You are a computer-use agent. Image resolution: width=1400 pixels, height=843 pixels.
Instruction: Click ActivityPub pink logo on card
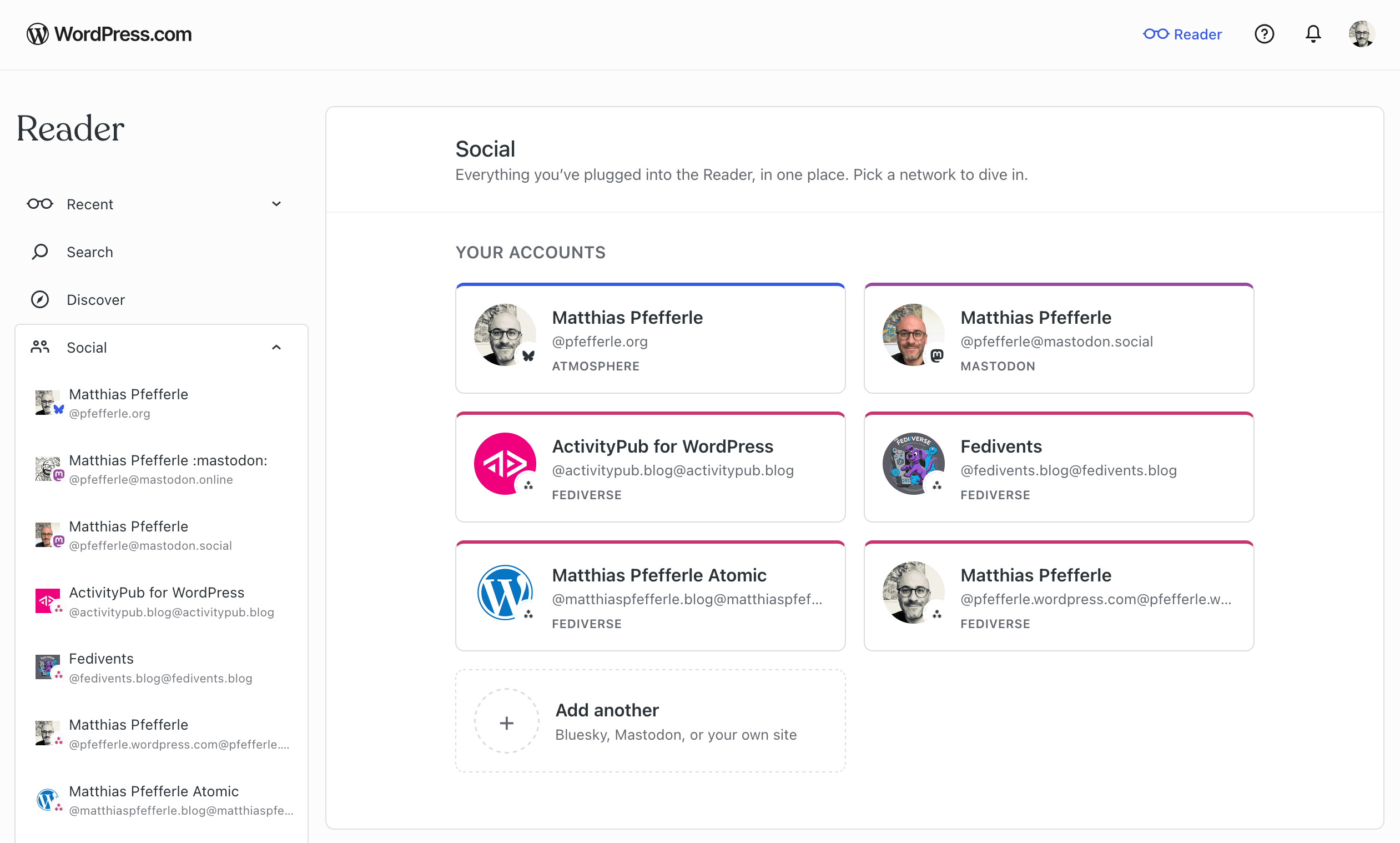point(505,464)
